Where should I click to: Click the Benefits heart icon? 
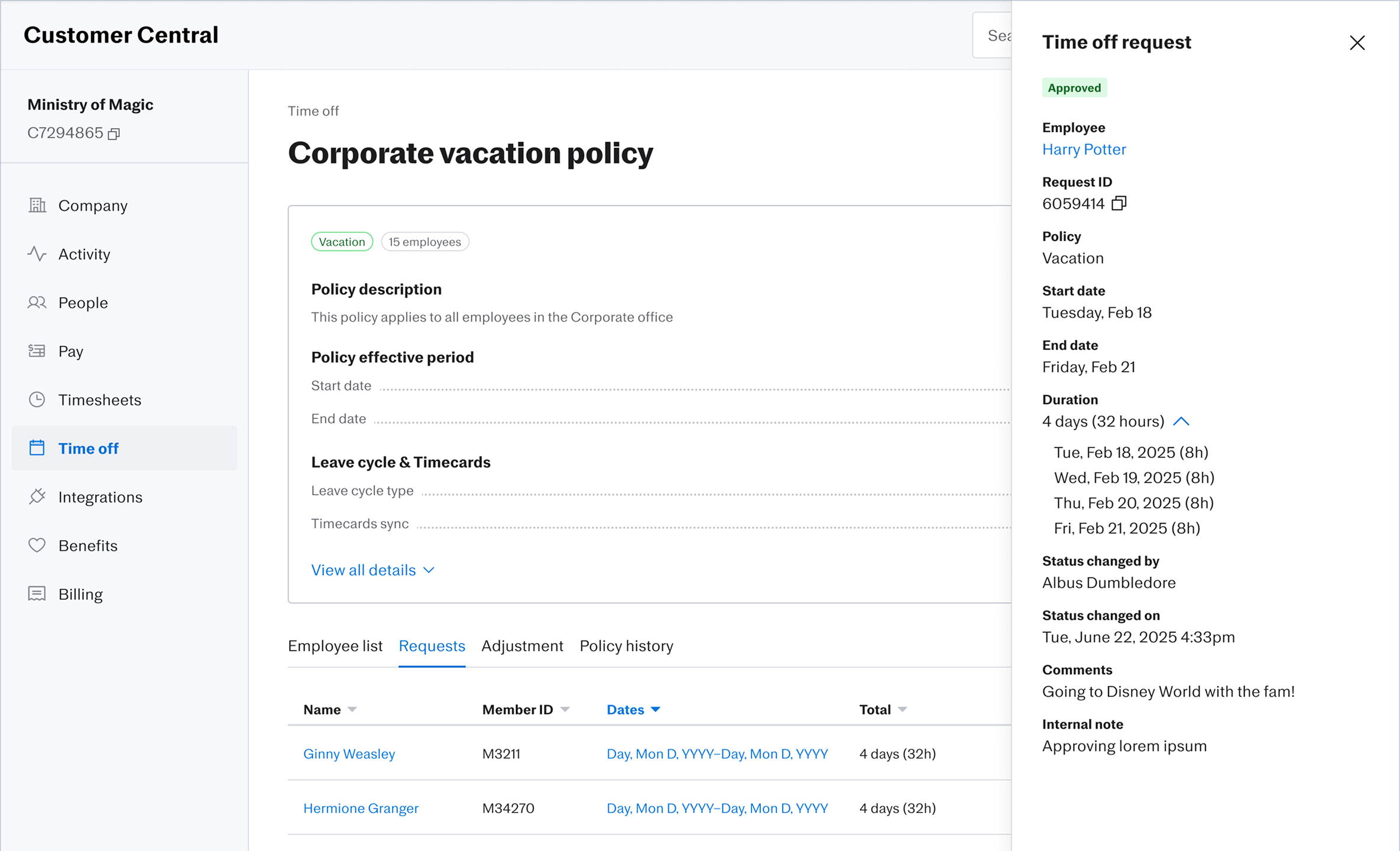point(37,545)
